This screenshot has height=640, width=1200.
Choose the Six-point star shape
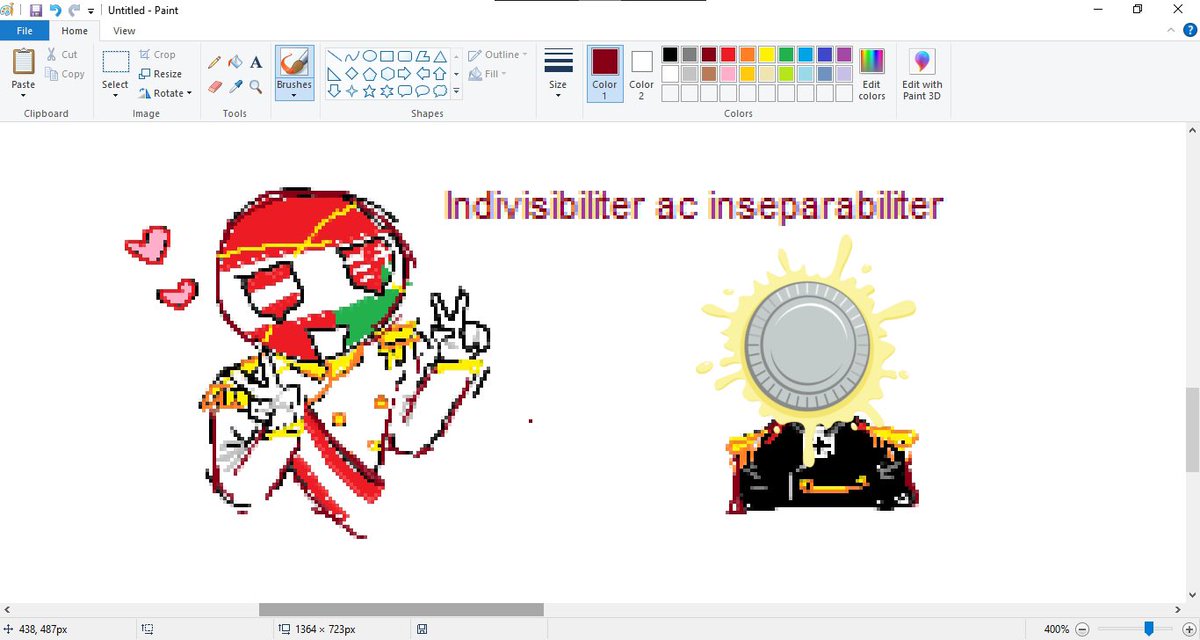click(x=388, y=91)
